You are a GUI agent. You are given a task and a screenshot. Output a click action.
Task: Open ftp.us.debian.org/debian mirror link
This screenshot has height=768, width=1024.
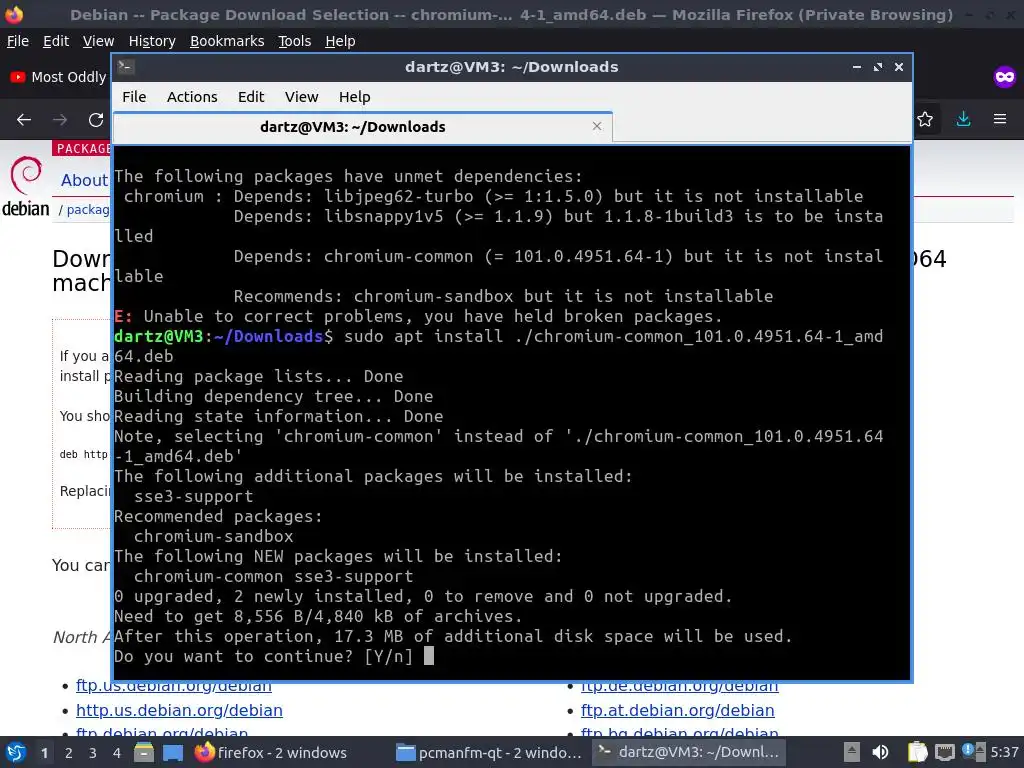pos(174,687)
